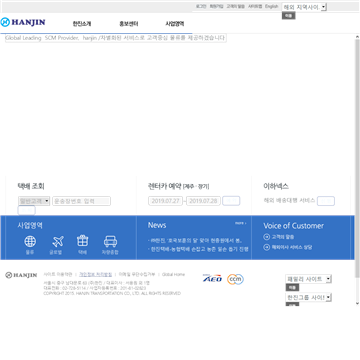Open the 이메일 무단수집거부 footer link

pyautogui.click(x=137, y=274)
